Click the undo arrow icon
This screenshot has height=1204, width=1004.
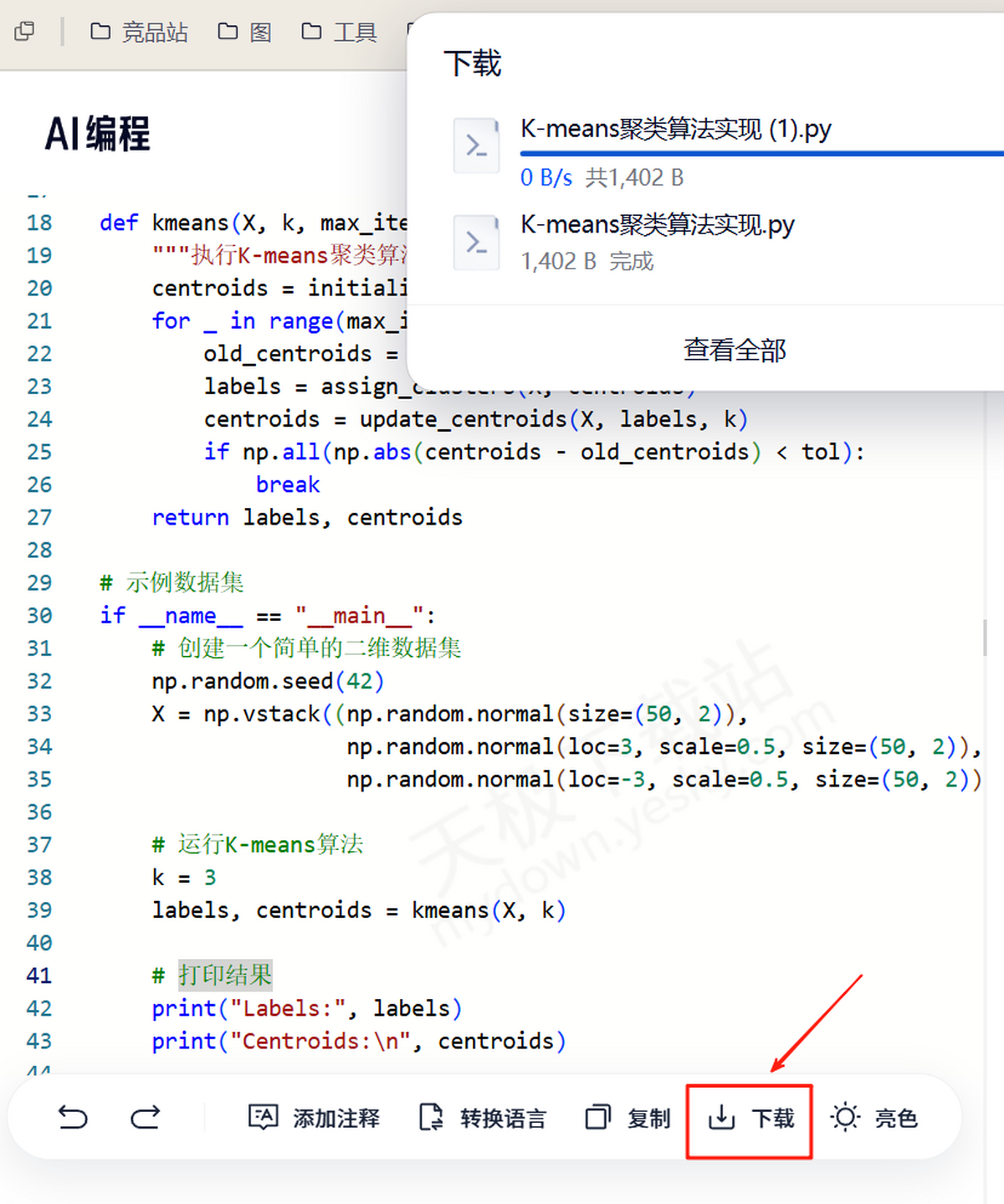tap(73, 1117)
